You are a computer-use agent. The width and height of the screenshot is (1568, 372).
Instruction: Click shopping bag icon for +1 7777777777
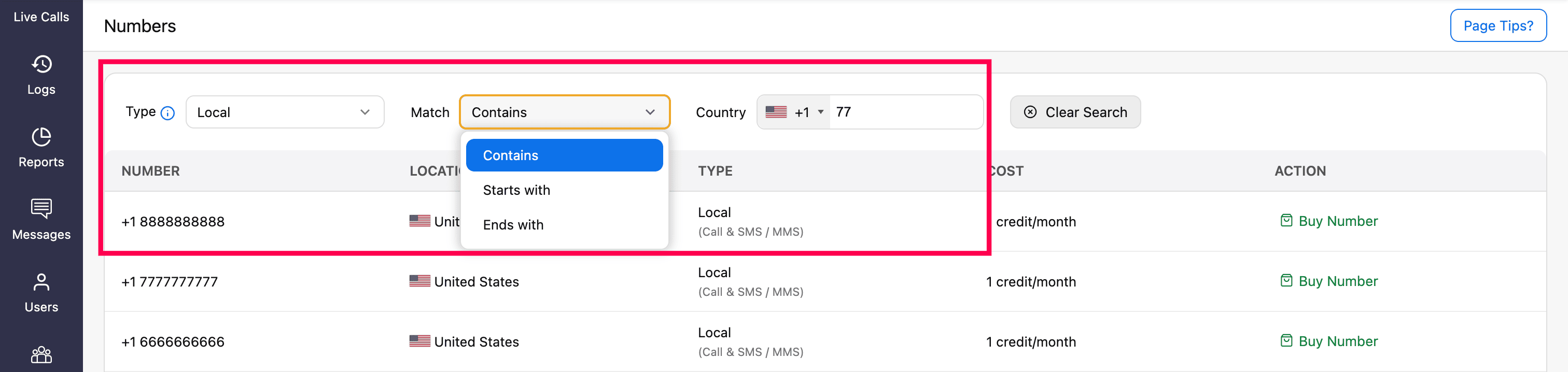(1286, 281)
